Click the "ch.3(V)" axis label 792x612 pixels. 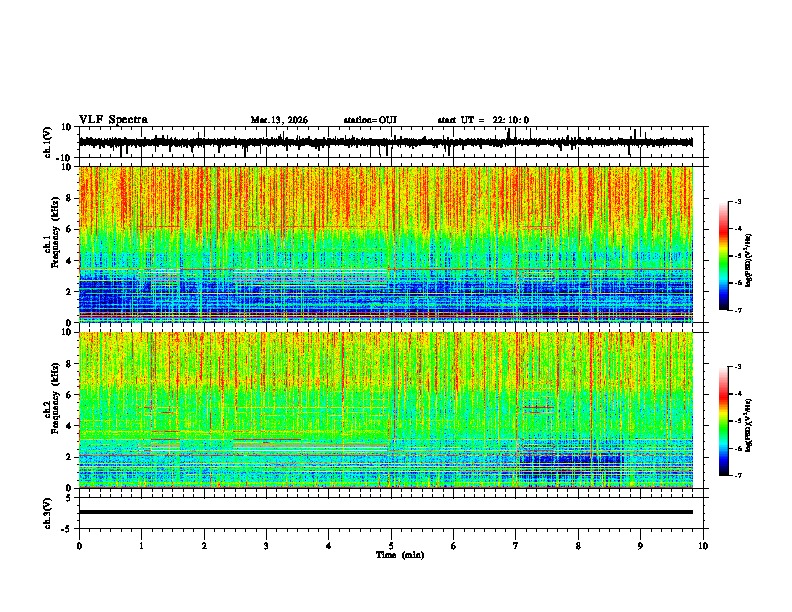tap(48, 513)
